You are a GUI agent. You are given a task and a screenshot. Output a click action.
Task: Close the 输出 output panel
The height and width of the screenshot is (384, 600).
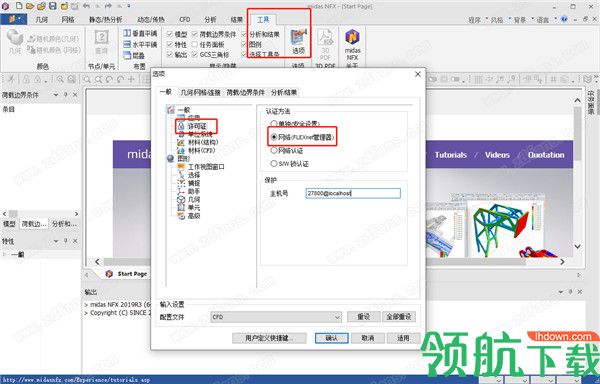(580, 292)
